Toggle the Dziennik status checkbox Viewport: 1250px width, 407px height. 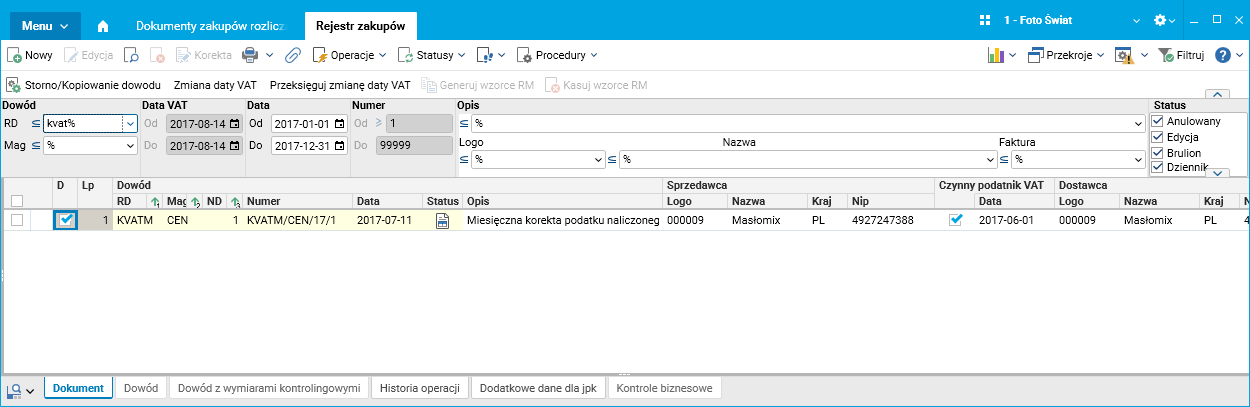point(1158,168)
